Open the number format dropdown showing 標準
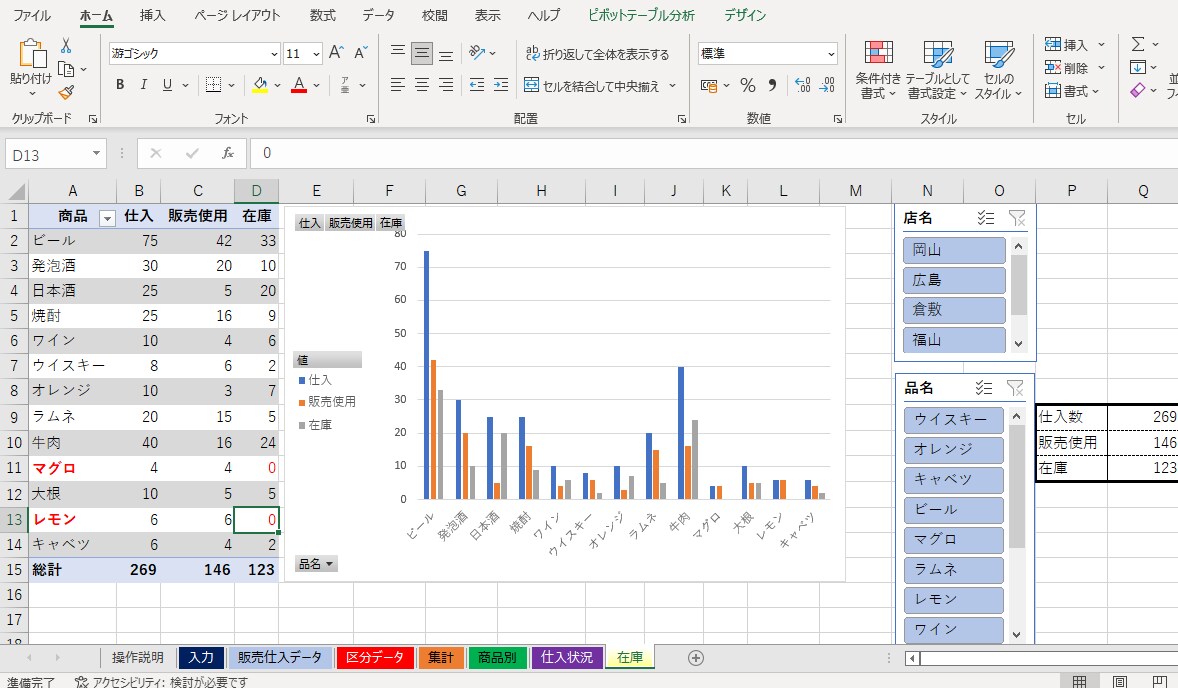The width and height of the screenshot is (1178, 688). coord(831,54)
